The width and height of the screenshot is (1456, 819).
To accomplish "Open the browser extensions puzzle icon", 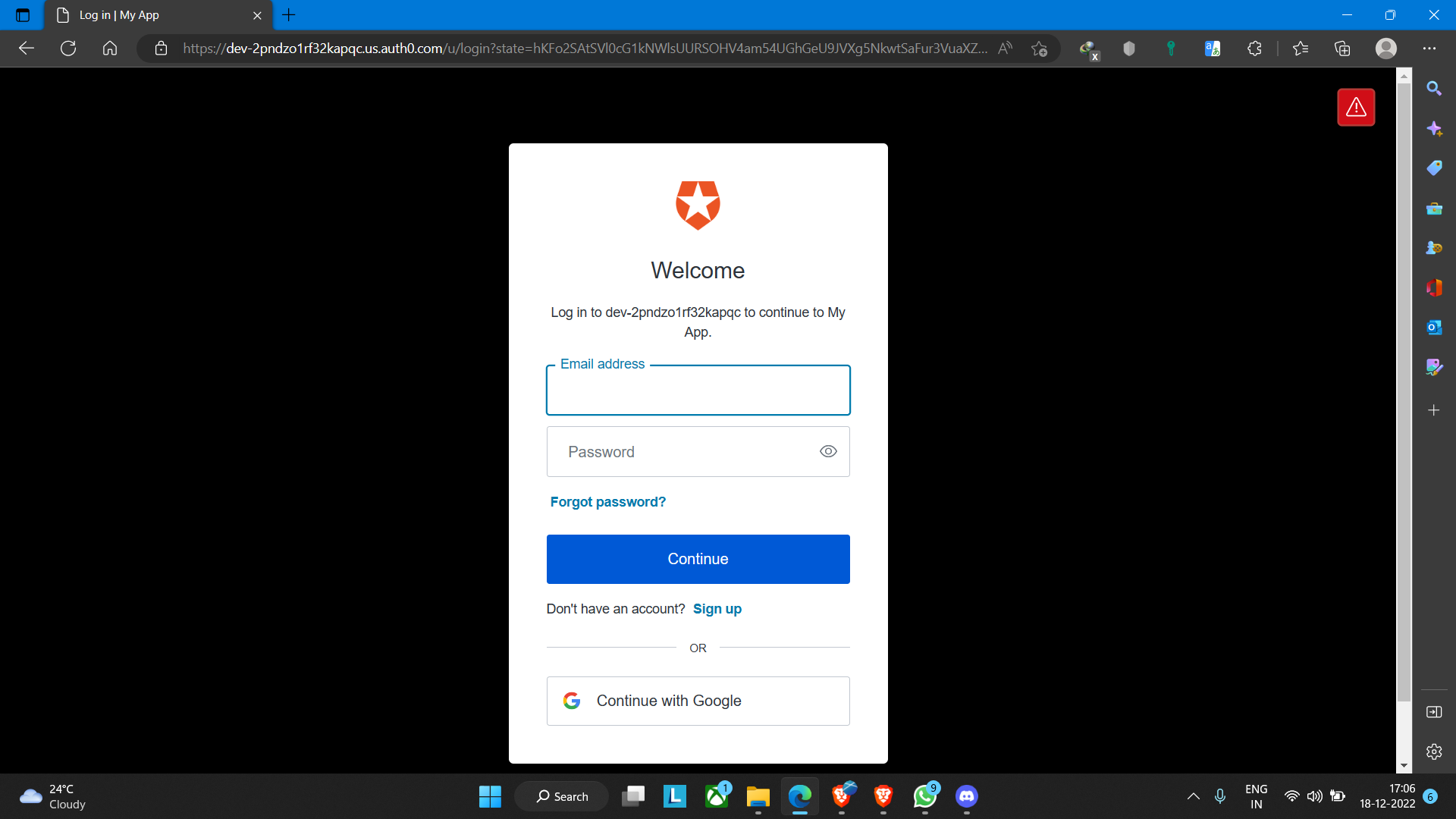I will pyautogui.click(x=1254, y=49).
